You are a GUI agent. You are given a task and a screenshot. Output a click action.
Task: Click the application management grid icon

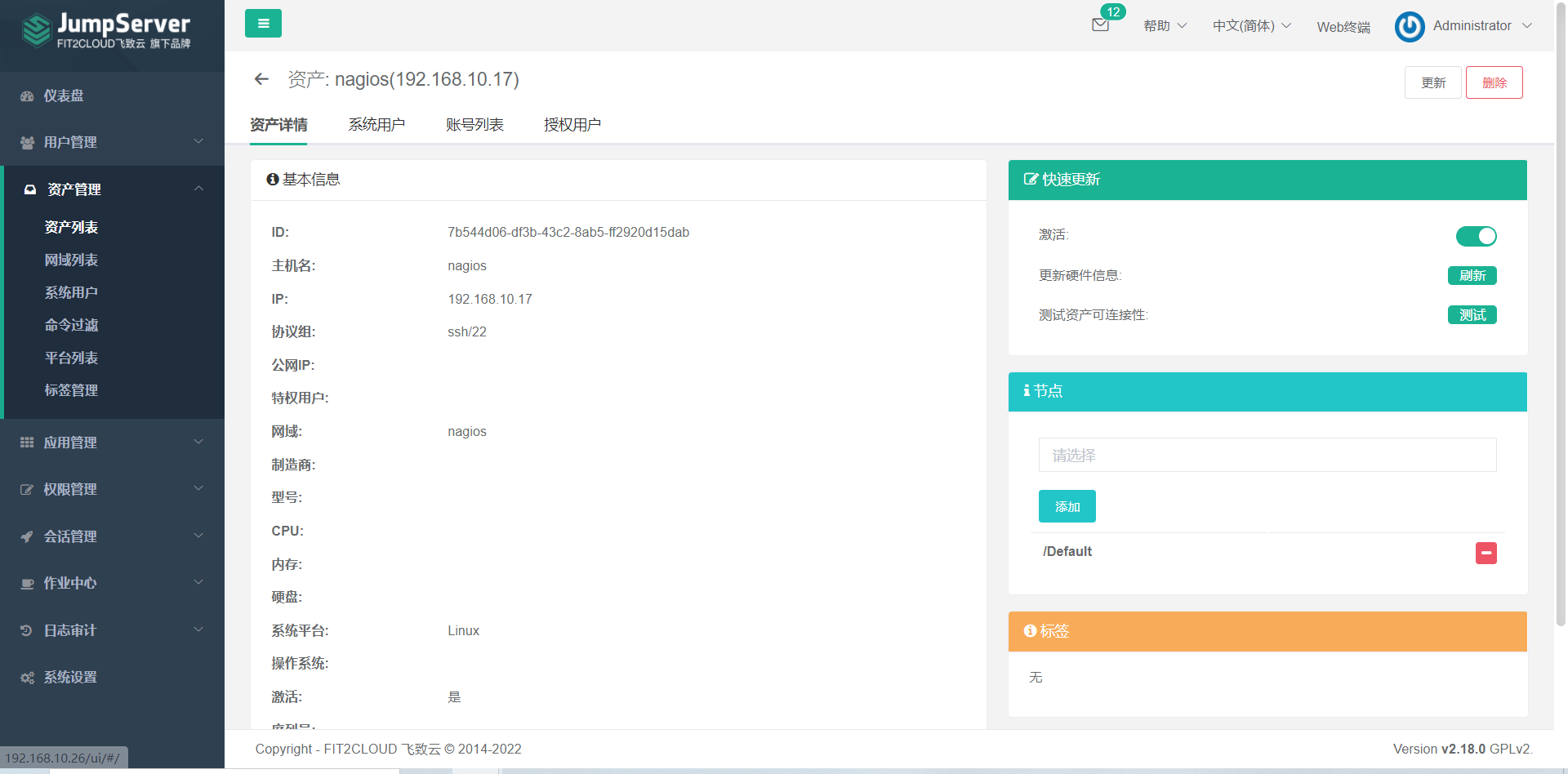[x=27, y=443]
